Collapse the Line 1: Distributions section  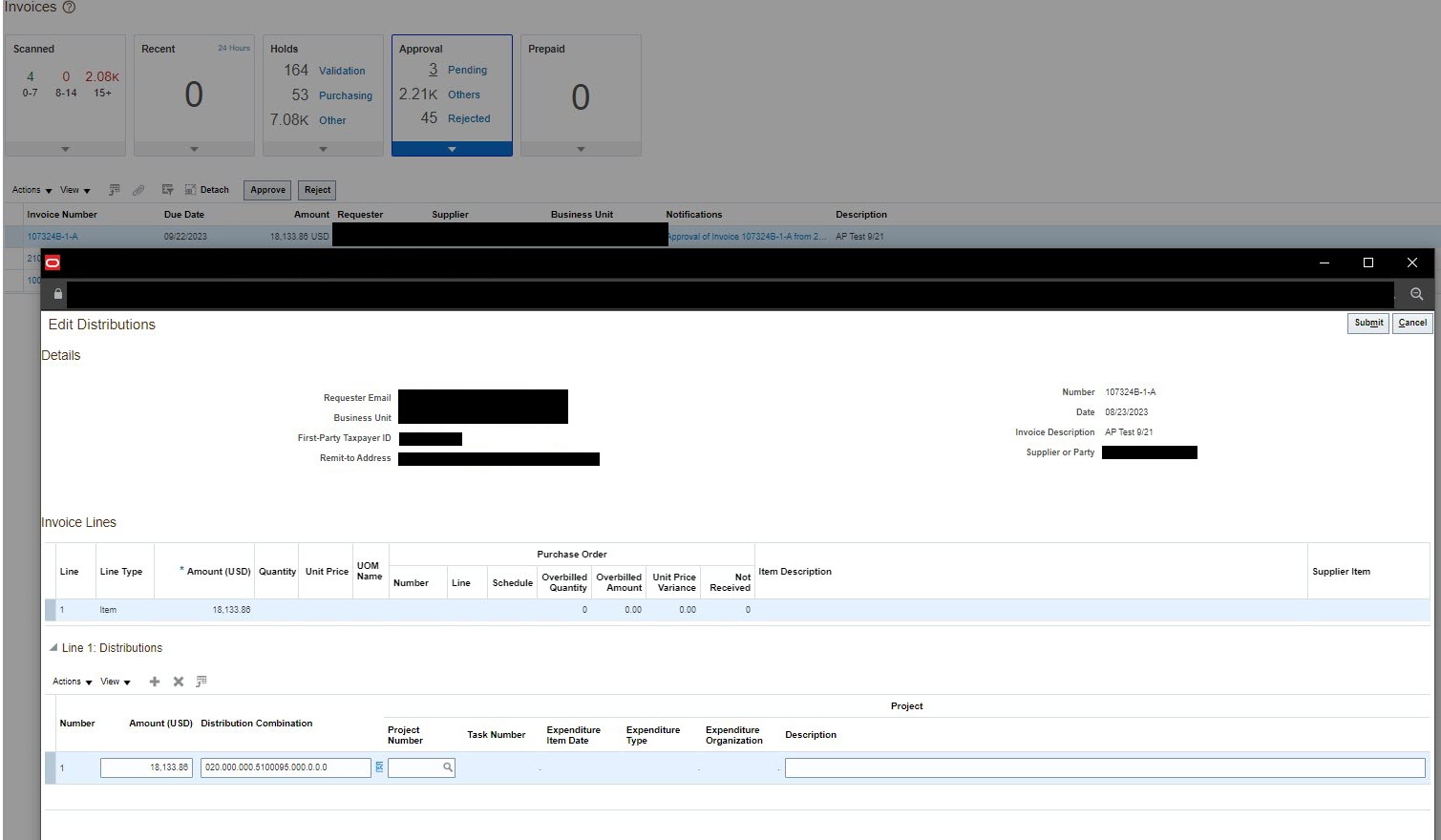pos(53,648)
